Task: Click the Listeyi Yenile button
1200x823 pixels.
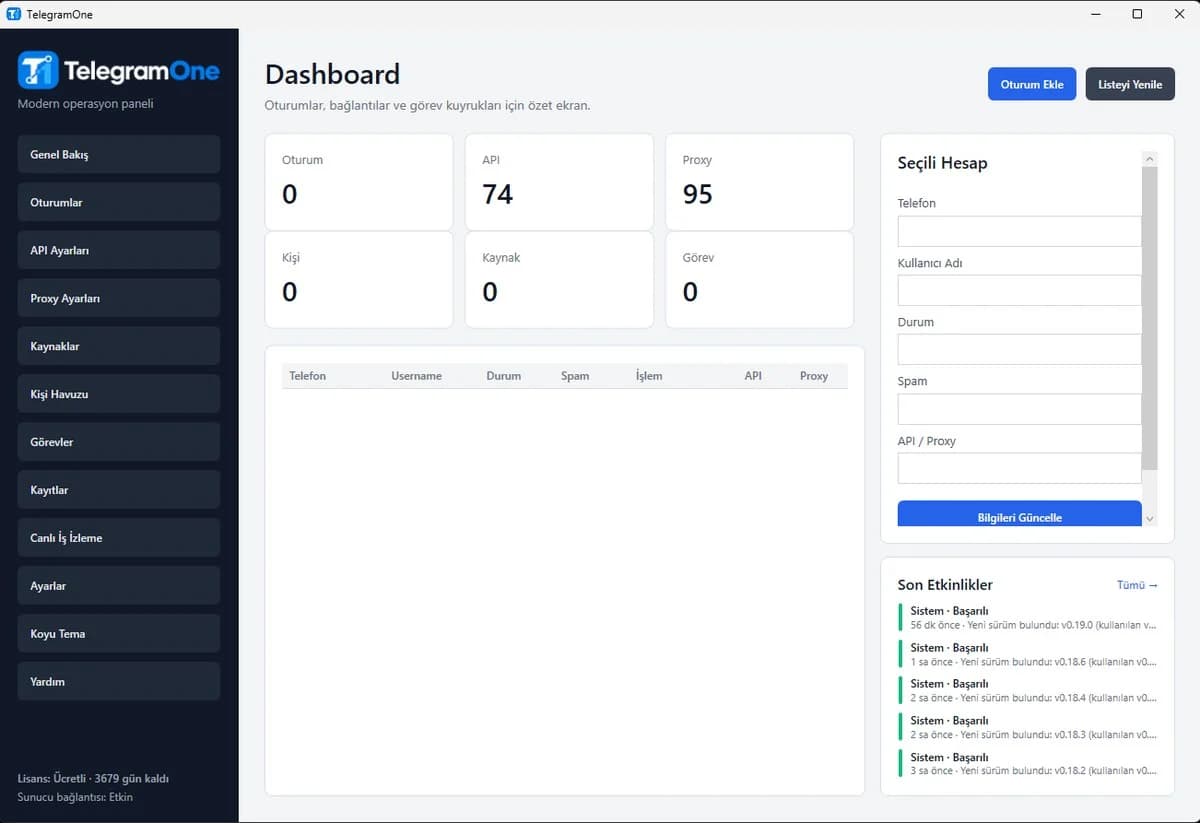Action: tap(1130, 84)
